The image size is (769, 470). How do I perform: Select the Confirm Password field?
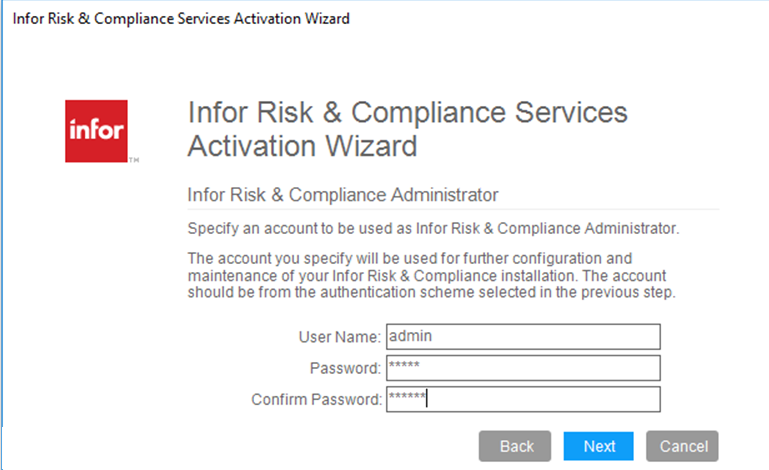tap(523, 400)
